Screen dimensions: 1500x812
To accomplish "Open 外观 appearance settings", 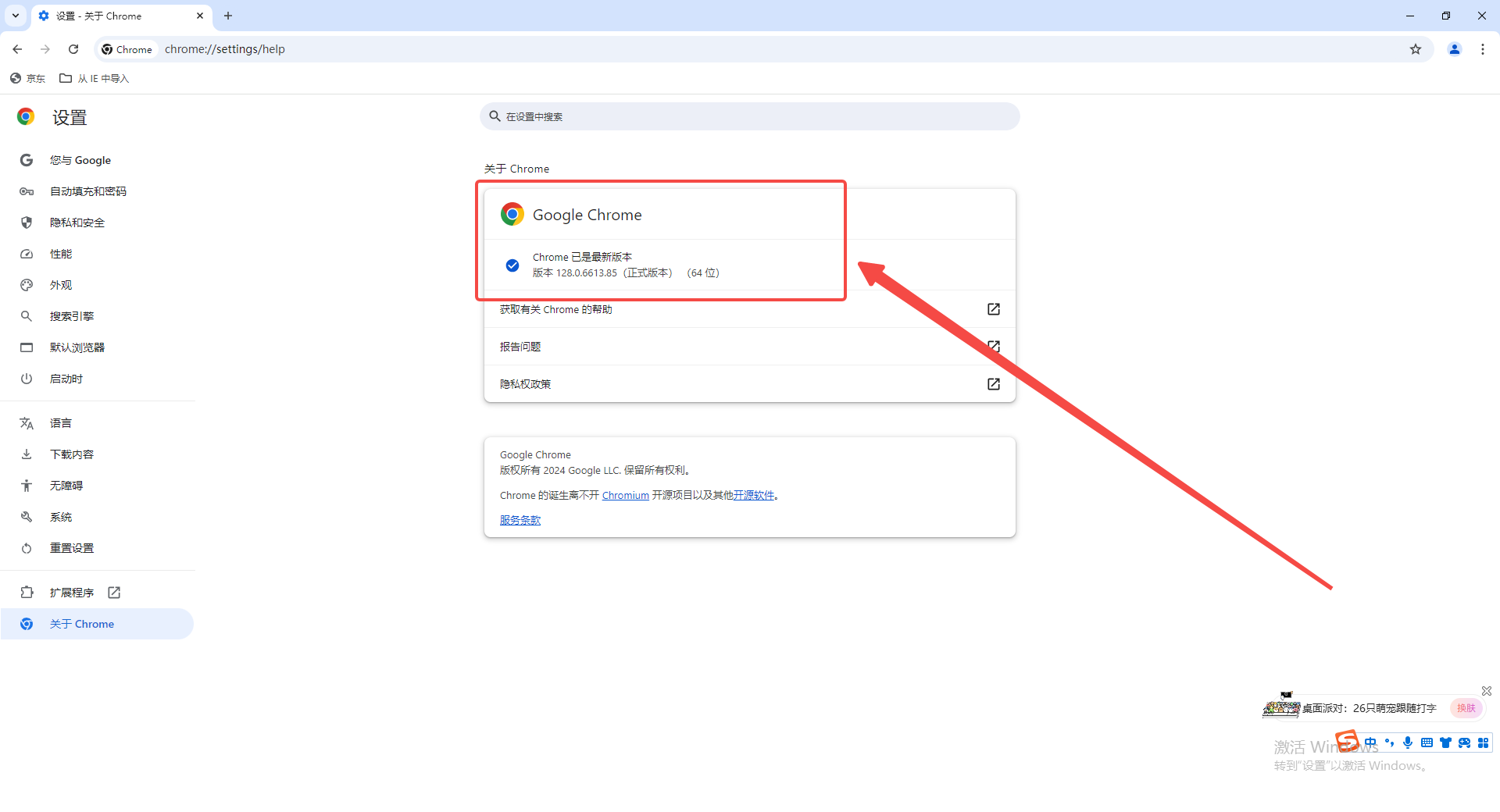I will [x=97, y=285].
